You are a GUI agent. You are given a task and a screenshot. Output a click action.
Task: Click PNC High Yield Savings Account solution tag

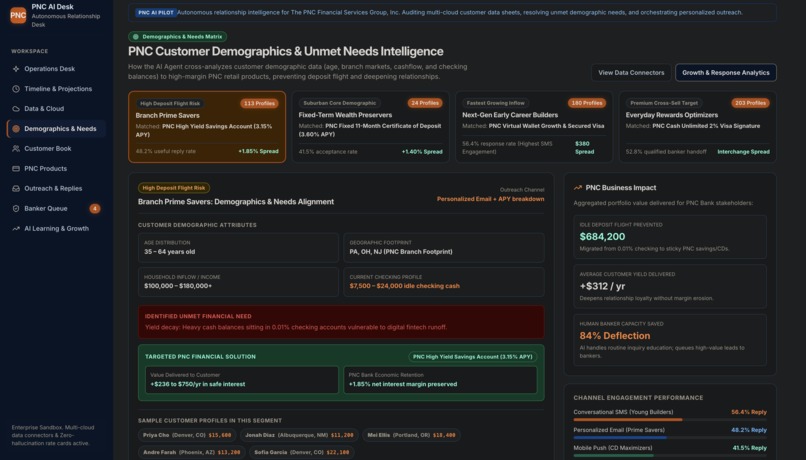pyautogui.click(x=472, y=357)
